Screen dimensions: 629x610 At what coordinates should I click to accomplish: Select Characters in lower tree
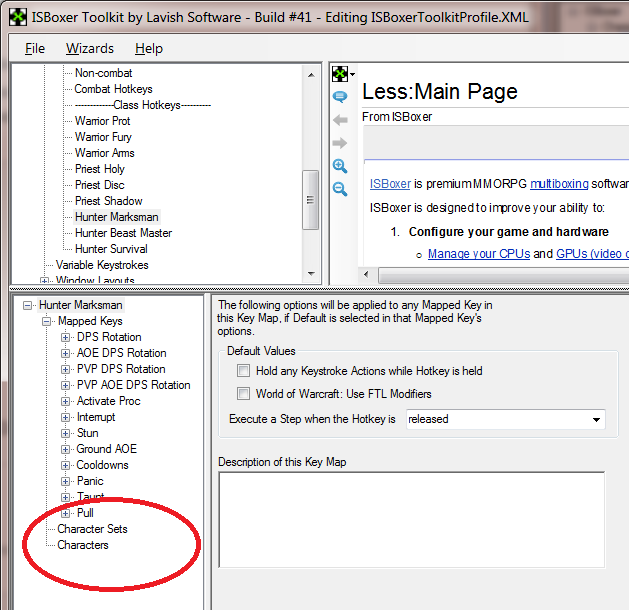[x=83, y=545]
